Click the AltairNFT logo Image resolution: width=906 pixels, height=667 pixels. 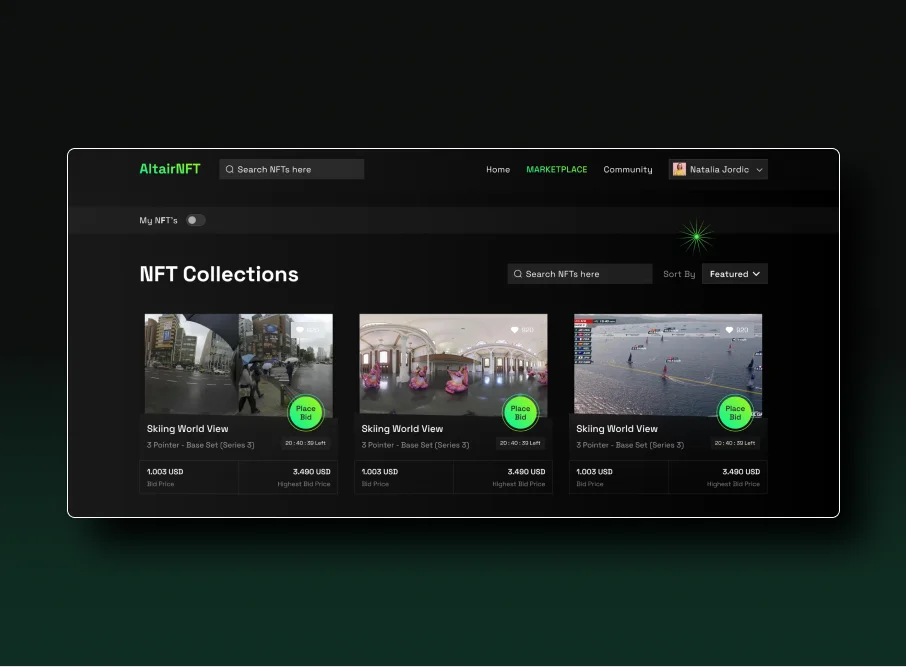(x=169, y=168)
